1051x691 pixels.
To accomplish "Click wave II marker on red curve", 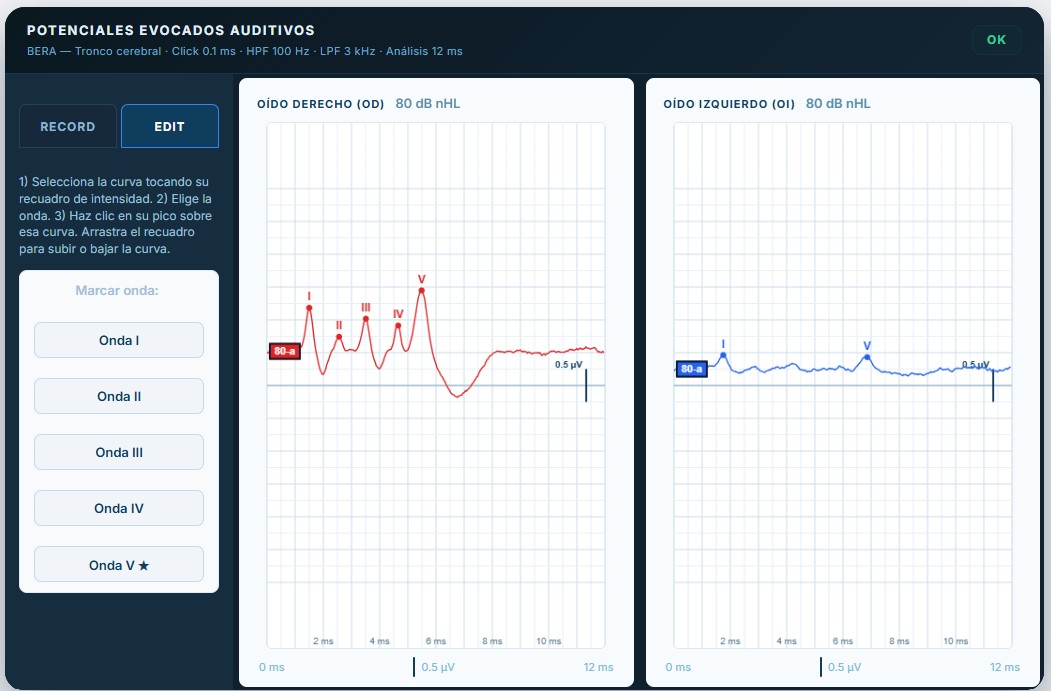I will [x=339, y=337].
